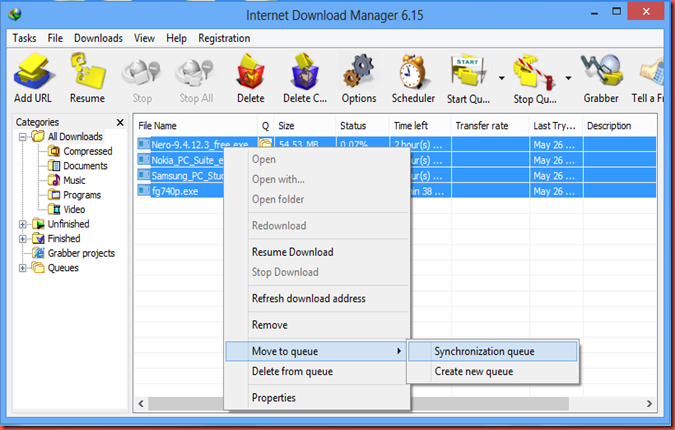Click the Stop toolbar icon

coord(142,73)
